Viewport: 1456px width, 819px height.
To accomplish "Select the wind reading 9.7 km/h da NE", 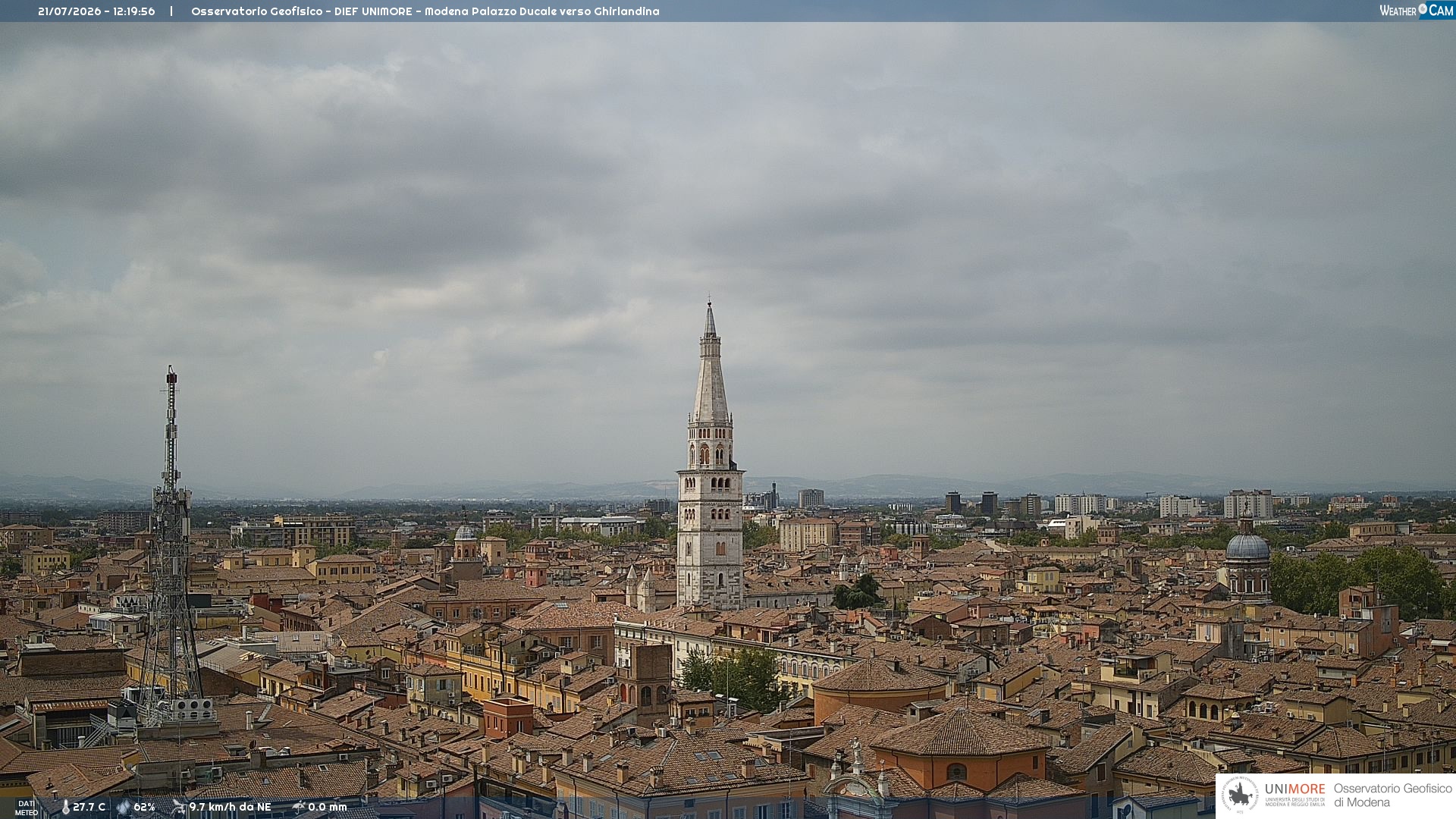I will click(230, 807).
